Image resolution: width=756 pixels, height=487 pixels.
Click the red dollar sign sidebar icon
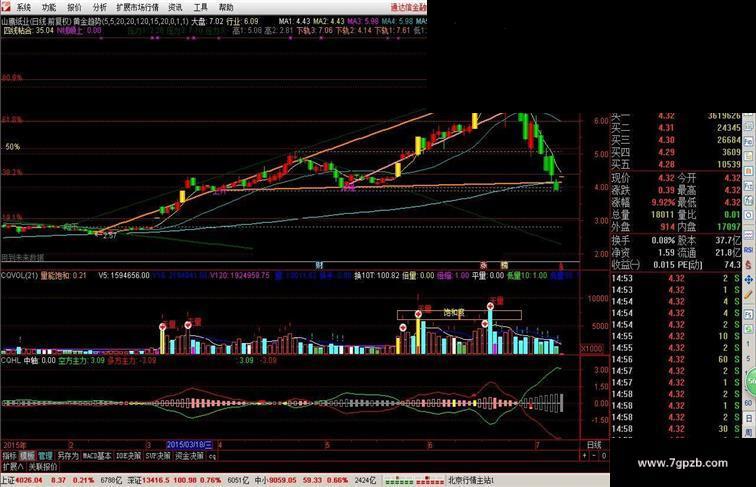click(749, 265)
